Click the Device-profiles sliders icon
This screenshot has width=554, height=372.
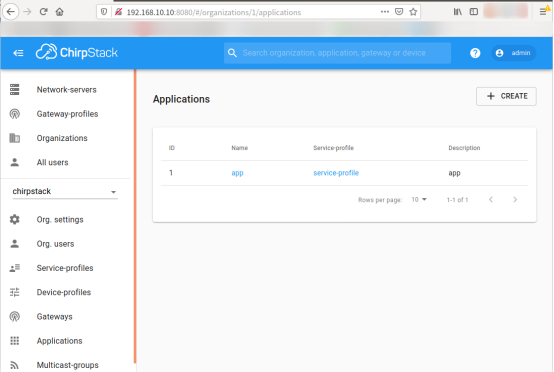[14, 292]
